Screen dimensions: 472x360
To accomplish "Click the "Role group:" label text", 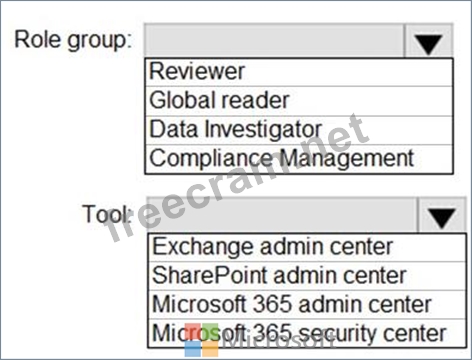I will tap(74, 40).
